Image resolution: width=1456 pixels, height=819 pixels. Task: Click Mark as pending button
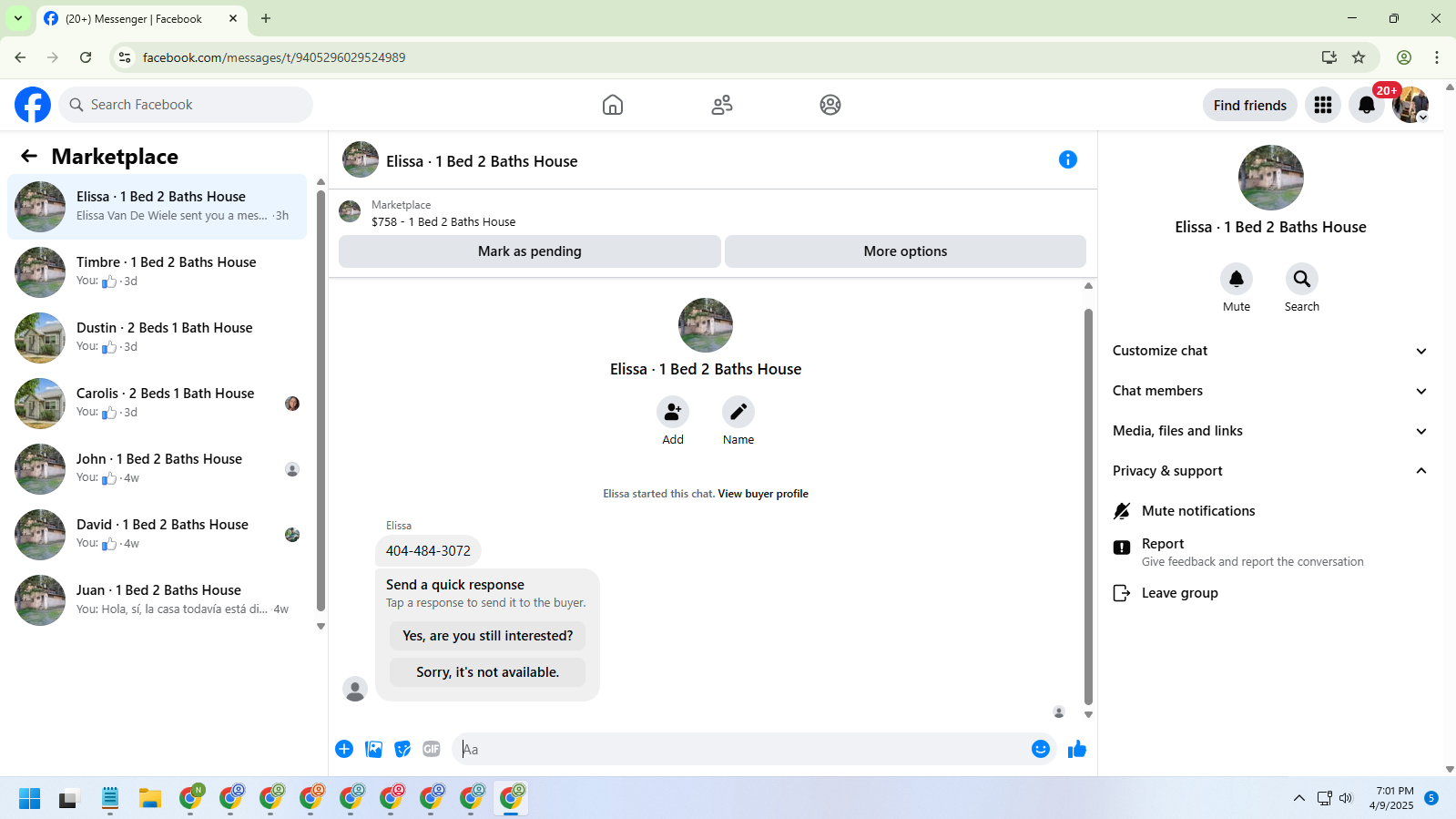point(530,251)
